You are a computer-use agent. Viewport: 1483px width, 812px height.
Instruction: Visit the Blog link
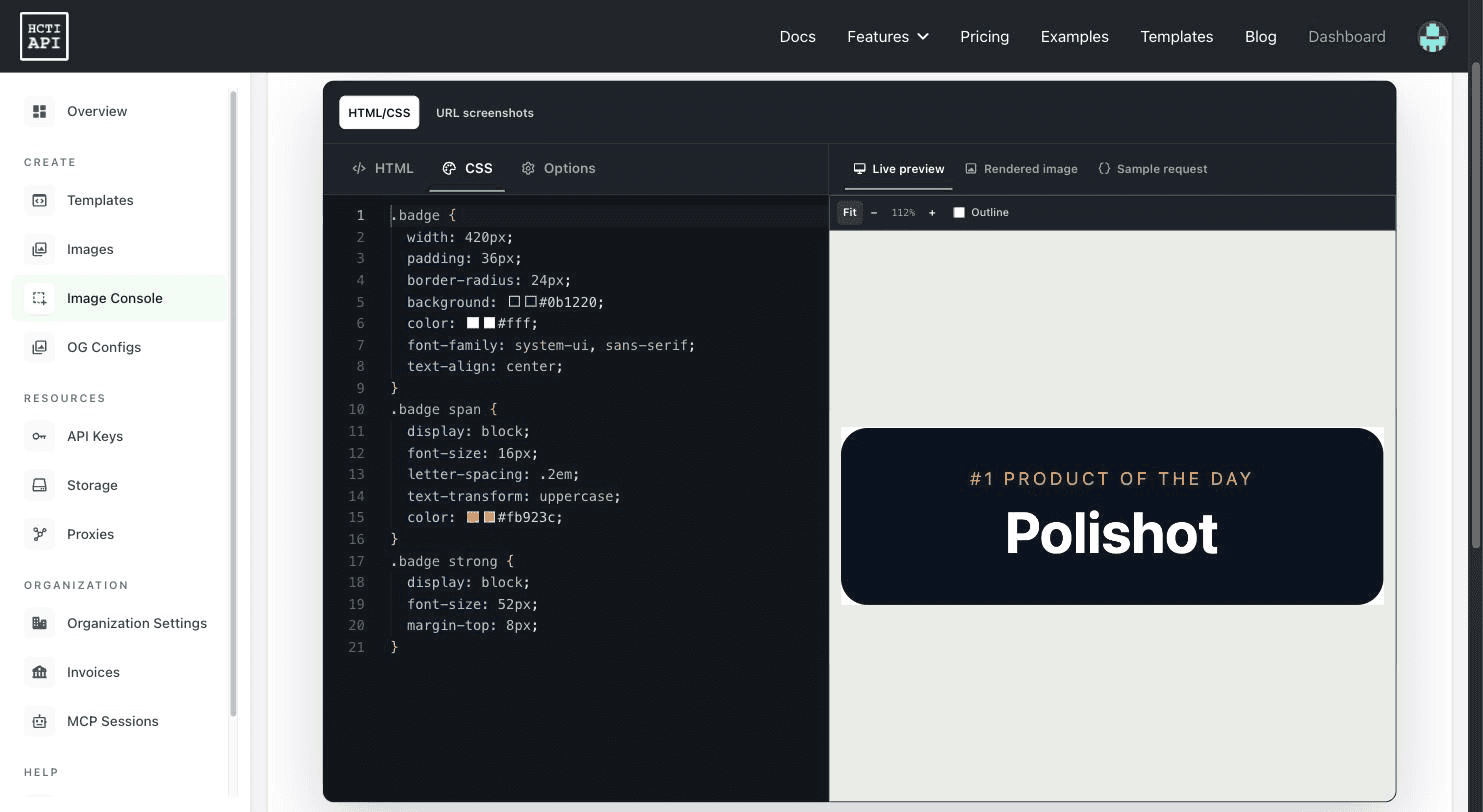(1260, 37)
